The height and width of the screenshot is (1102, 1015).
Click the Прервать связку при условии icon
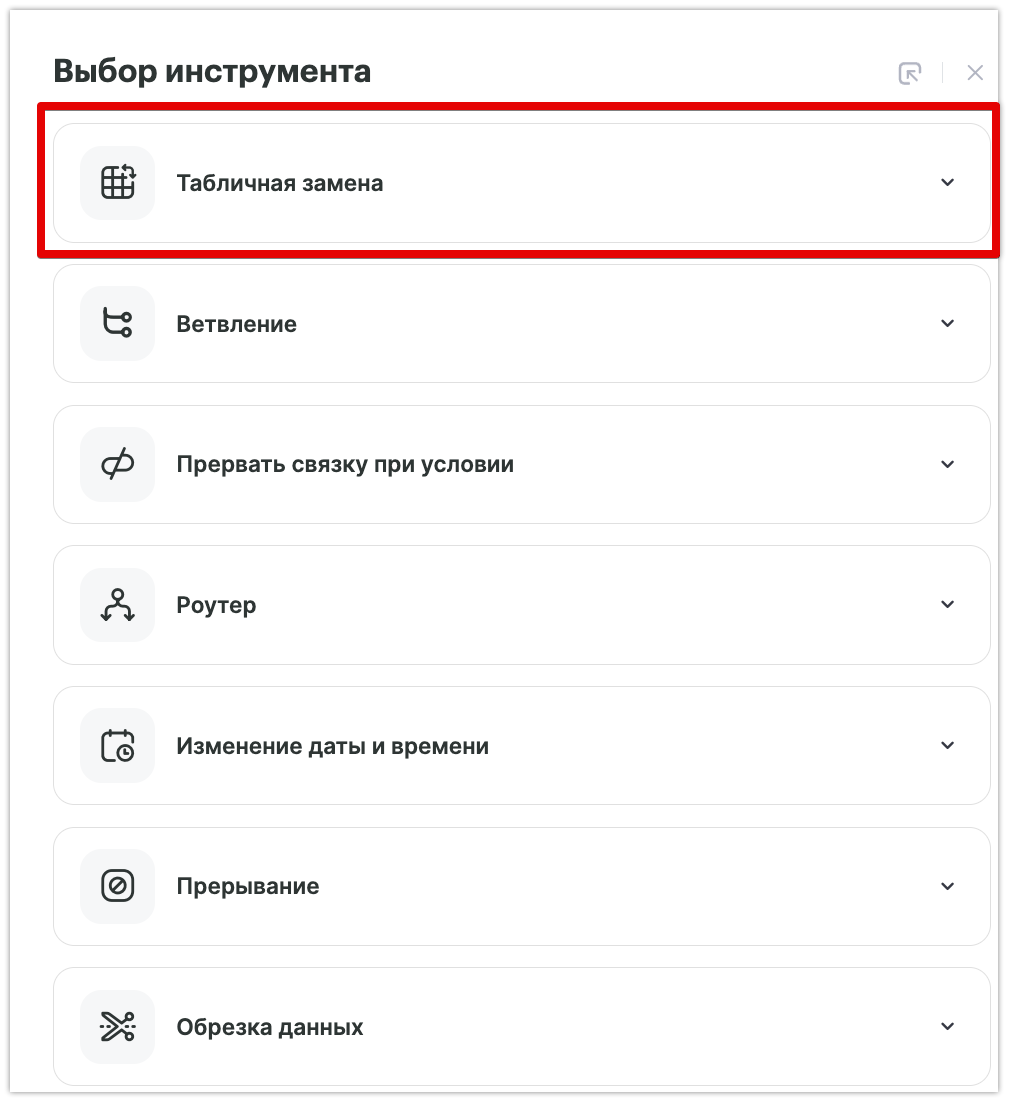[x=118, y=465]
